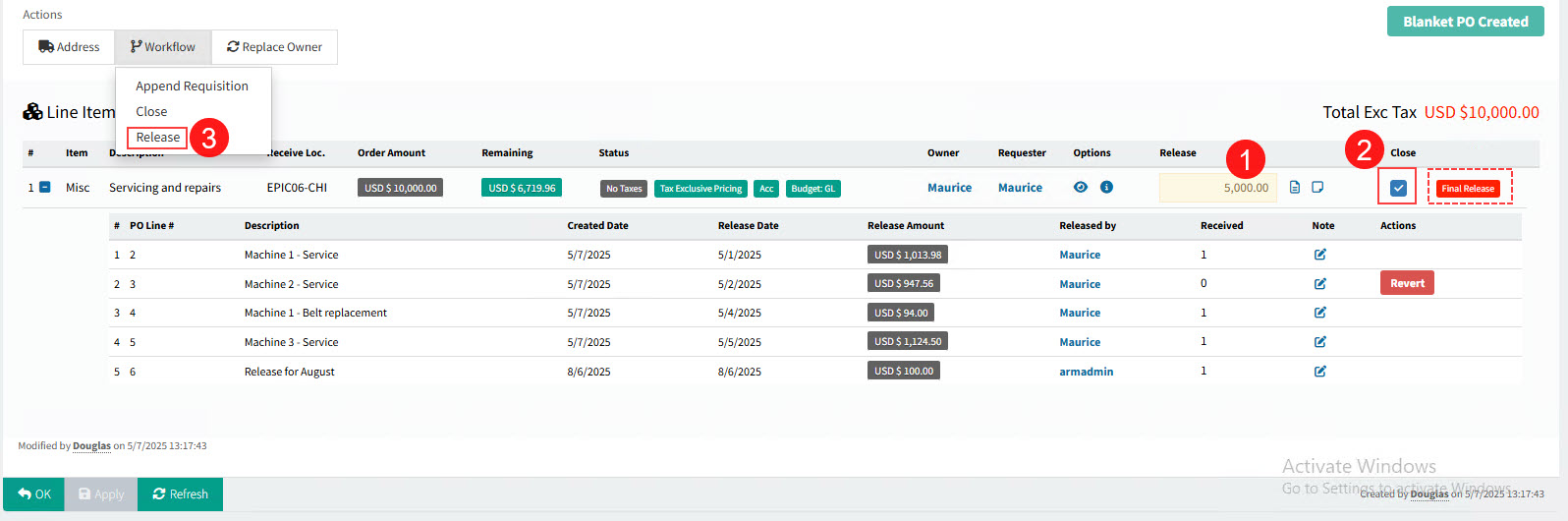
Task: Edit note for Machine 3 - Service release
Action: pyautogui.click(x=1319, y=342)
